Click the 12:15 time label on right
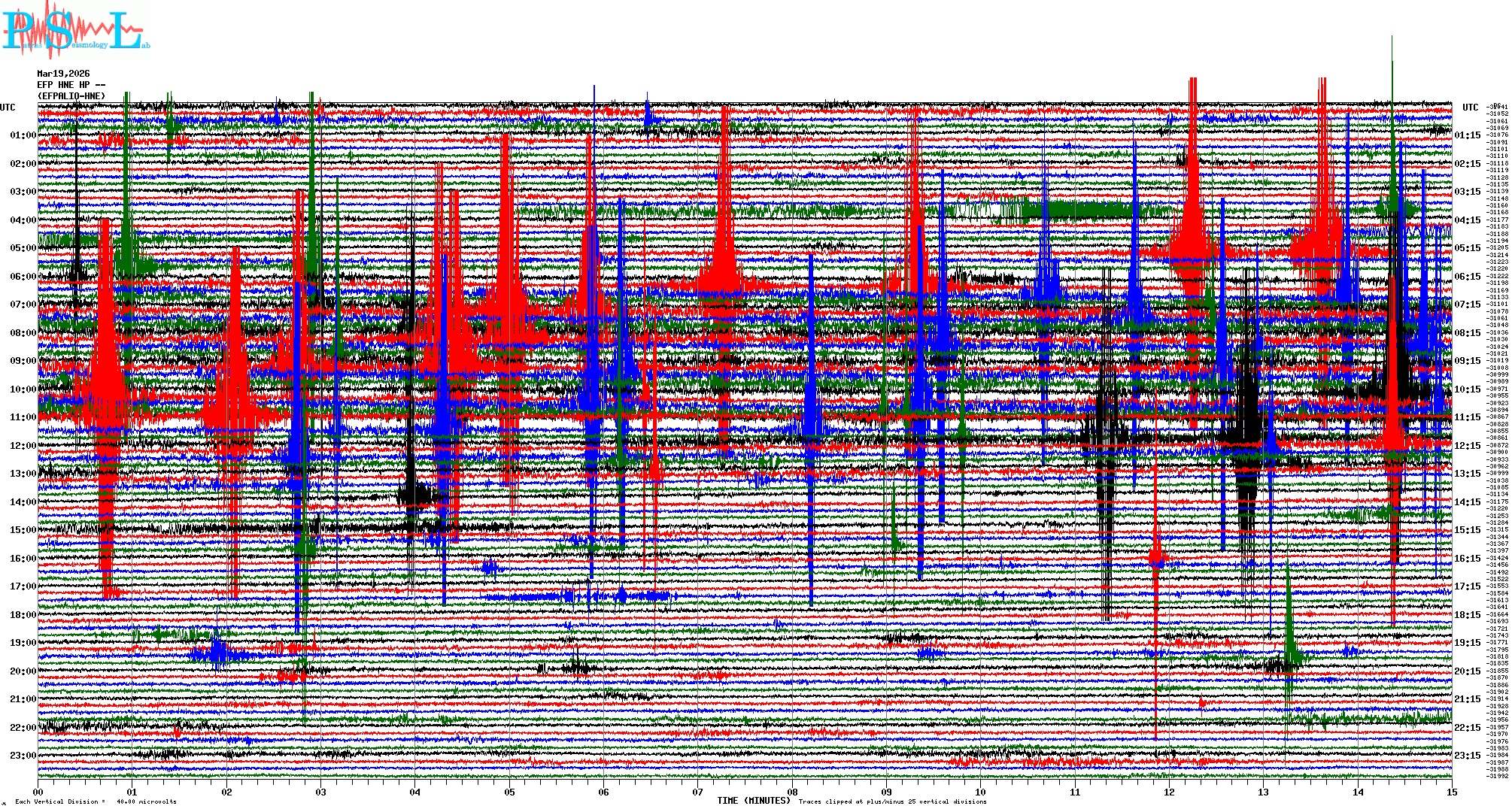The image size is (1512, 812). pyautogui.click(x=1467, y=446)
